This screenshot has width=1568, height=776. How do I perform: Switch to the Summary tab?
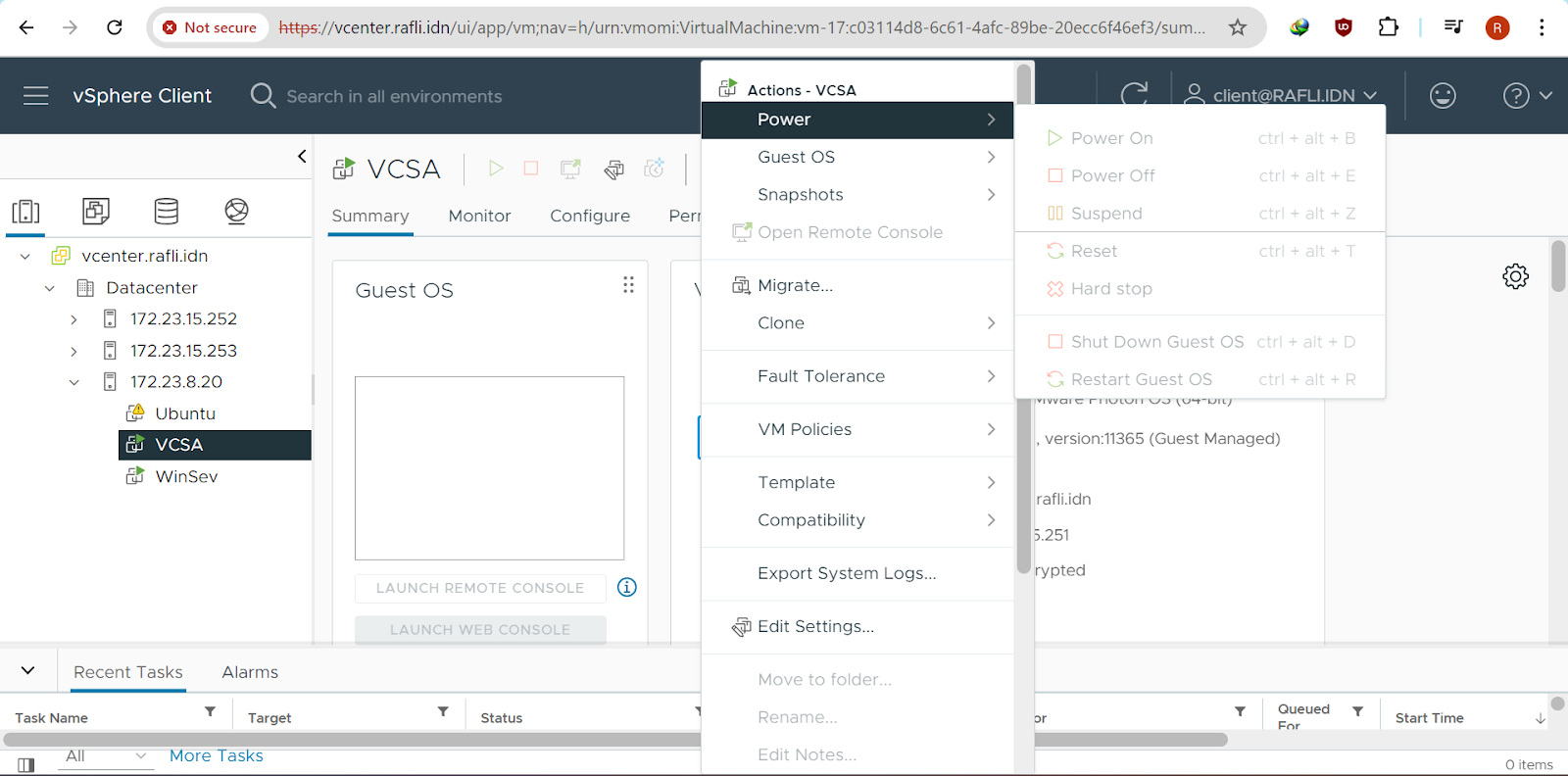370,216
